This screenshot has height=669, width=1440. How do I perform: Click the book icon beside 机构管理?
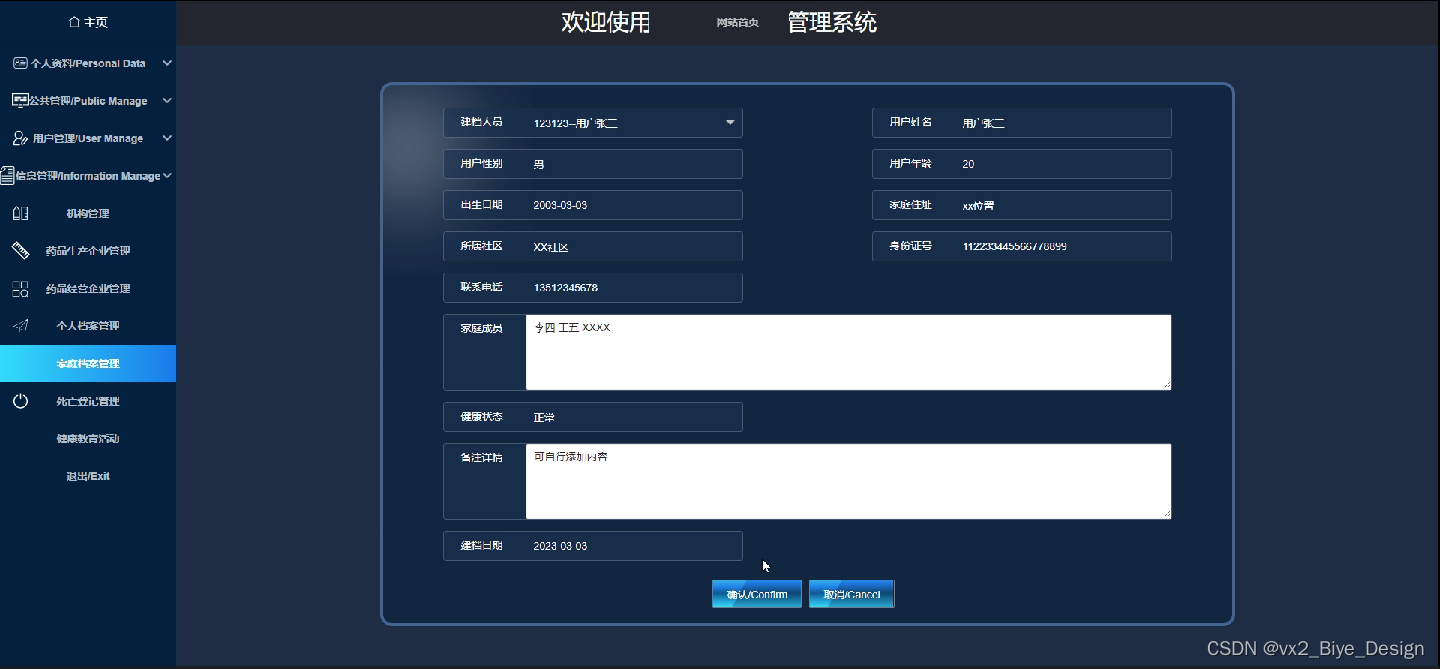20,213
